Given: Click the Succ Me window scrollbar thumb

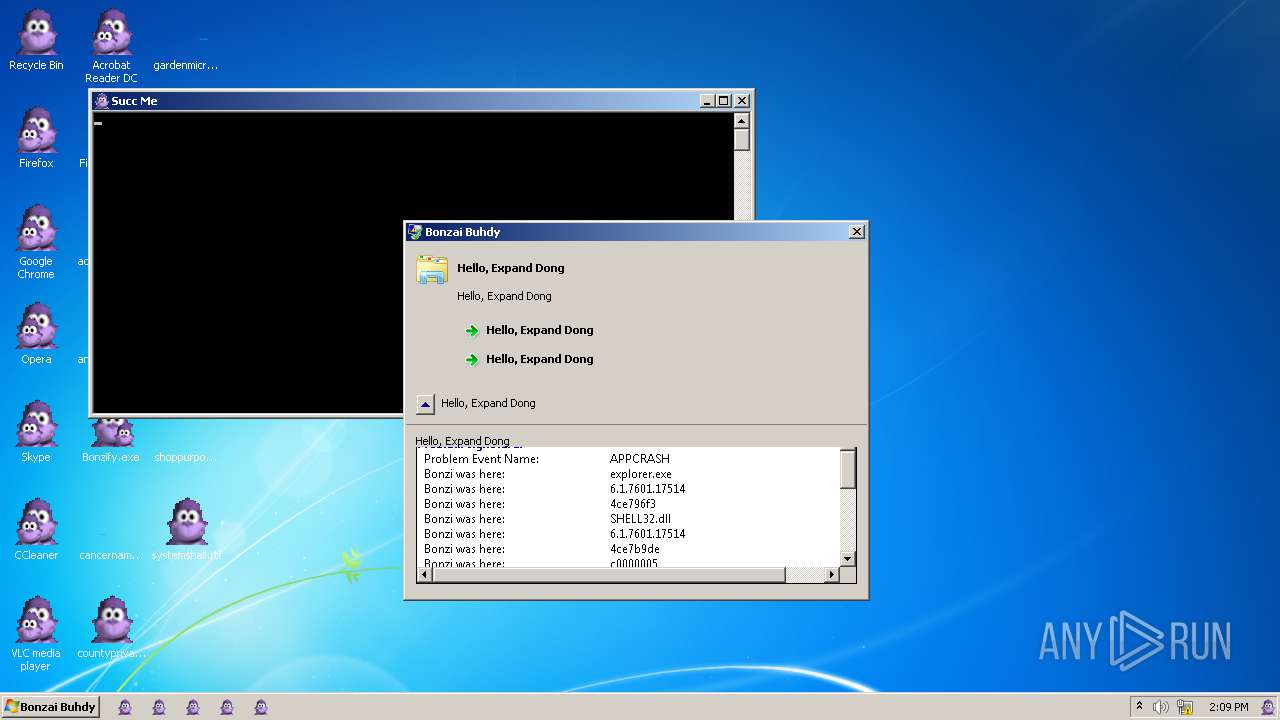Looking at the screenshot, I should pyautogui.click(x=741, y=140).
